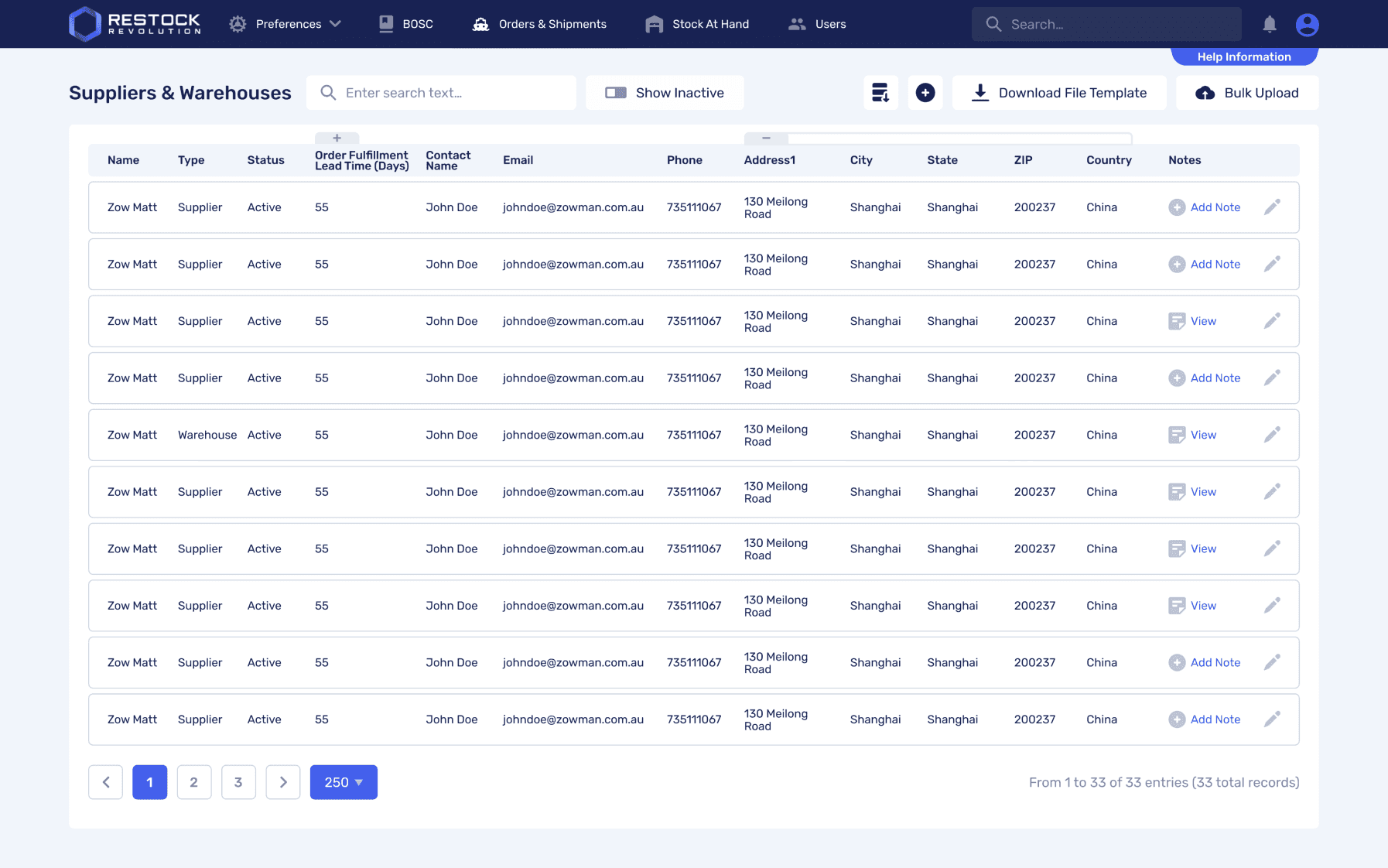
Task: View notes for the Warehouse row
Action: click(x=1192, y=435)
